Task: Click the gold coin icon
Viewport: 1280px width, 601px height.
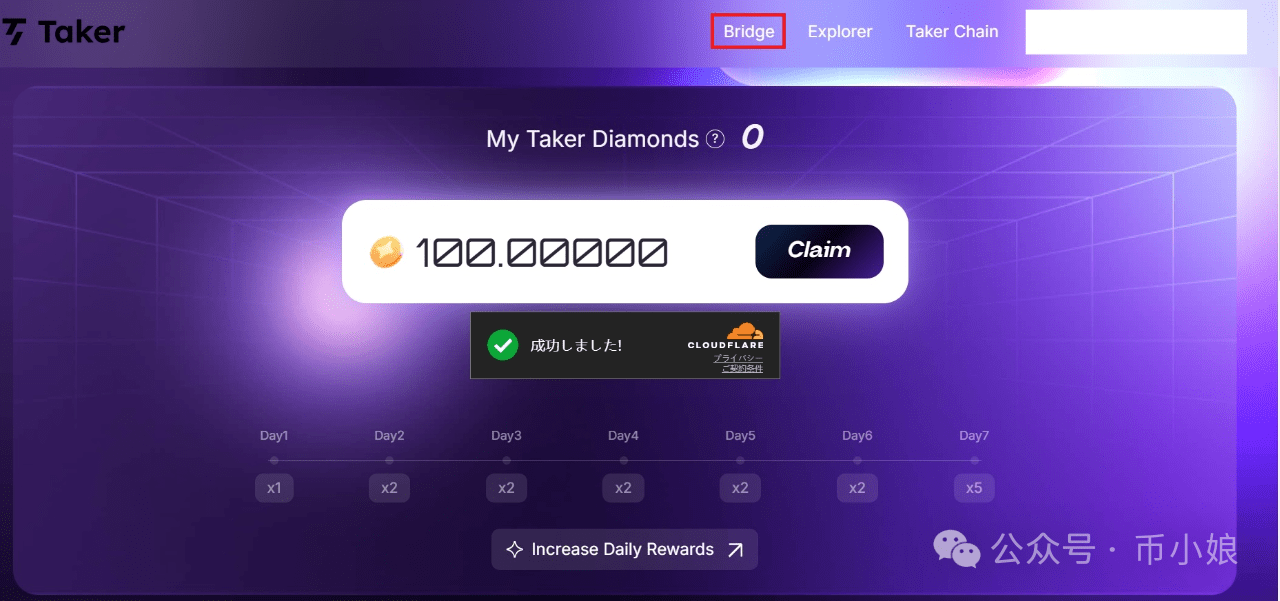Action: click(x=386, y=252)
